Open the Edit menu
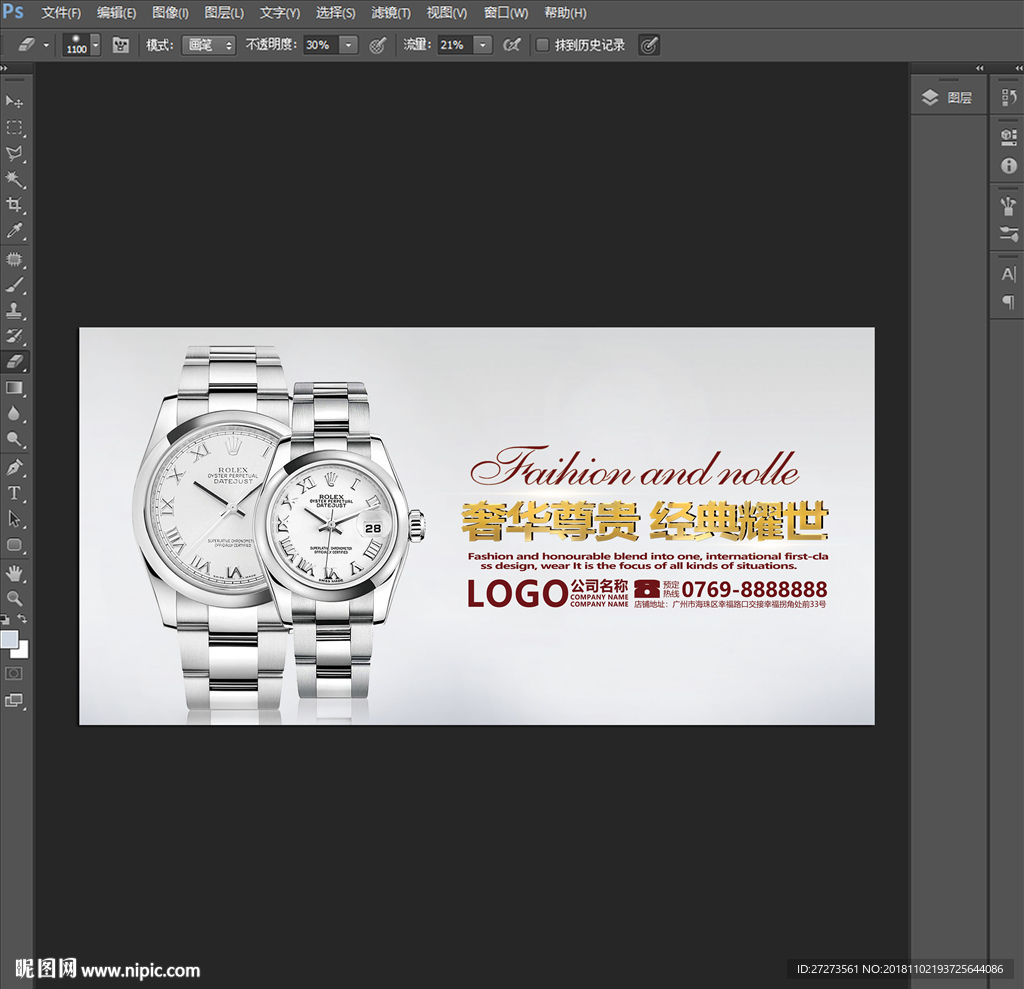The width and height of the screenshot is (1024, 989). click(116, 13)
